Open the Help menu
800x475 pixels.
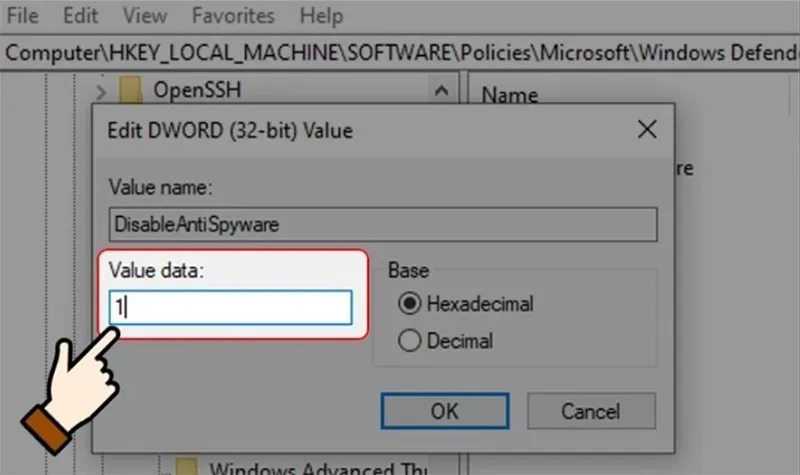pyautogui.click(x=321, y=16)
